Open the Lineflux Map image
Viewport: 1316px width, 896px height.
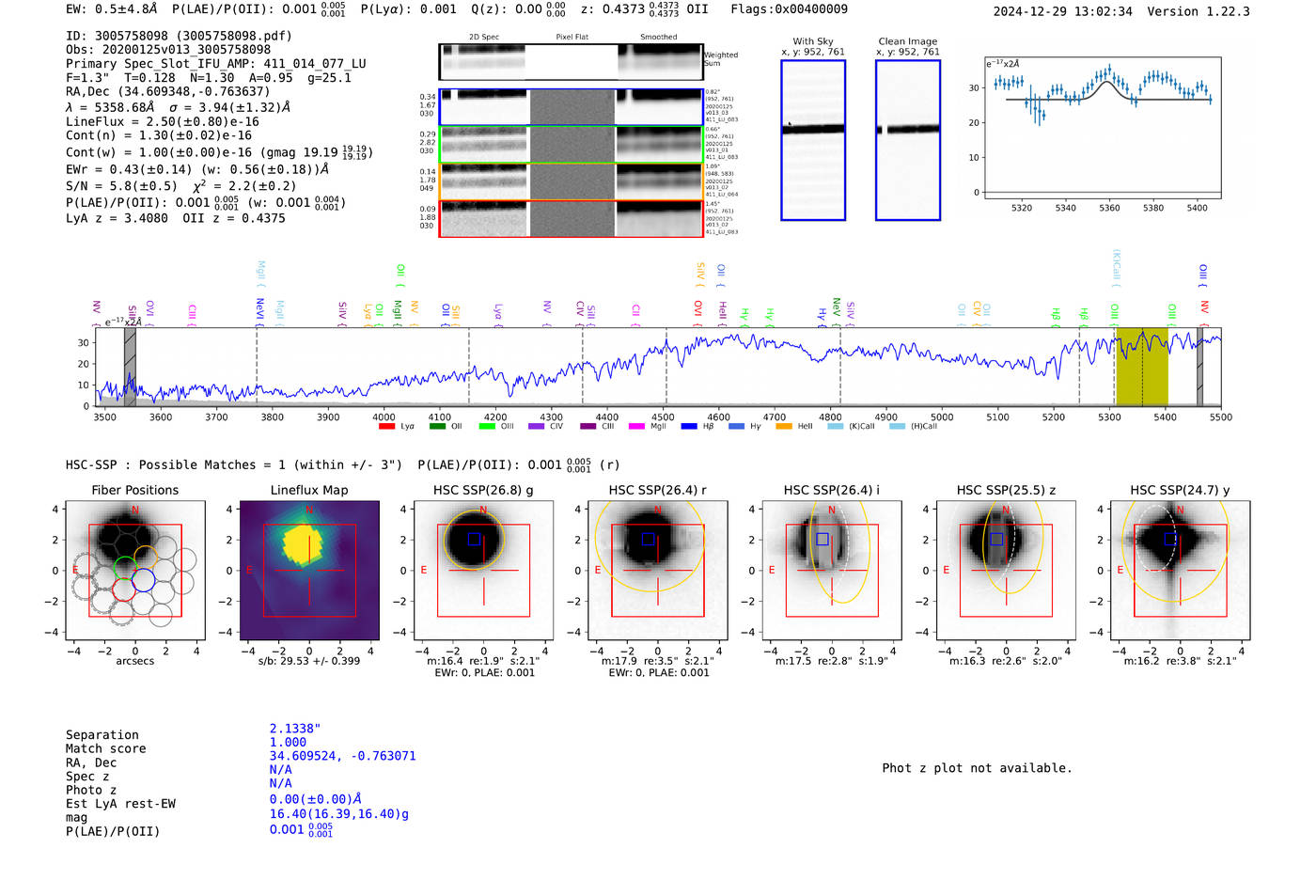(x=309, y=570)
